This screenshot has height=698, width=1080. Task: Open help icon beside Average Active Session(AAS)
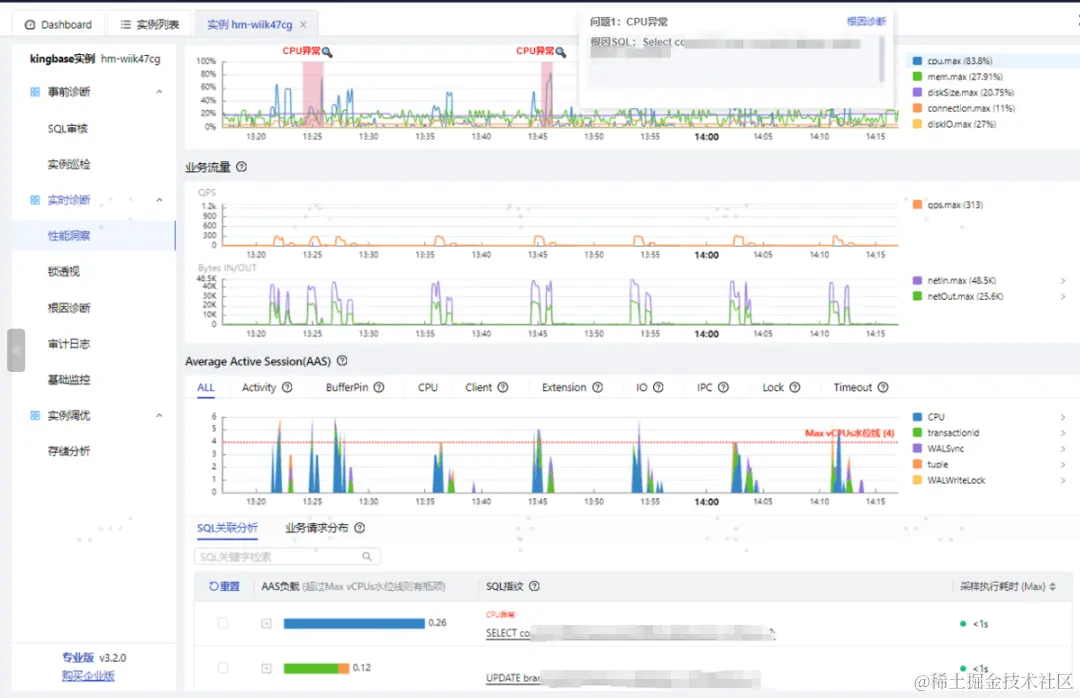tap(342, 361)
